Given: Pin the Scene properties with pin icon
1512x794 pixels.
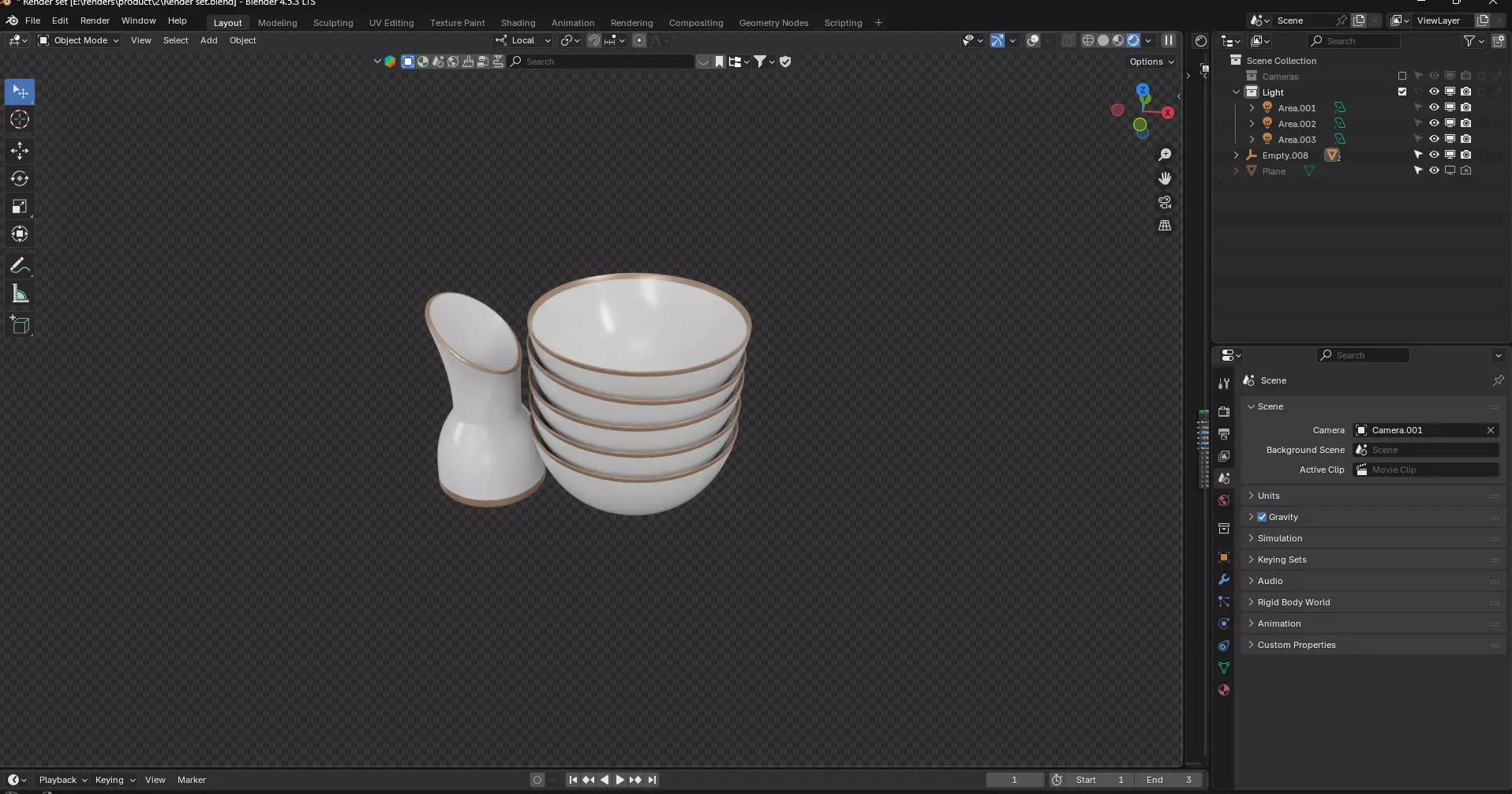Looking at the screenshot, I should point(1498,380).
